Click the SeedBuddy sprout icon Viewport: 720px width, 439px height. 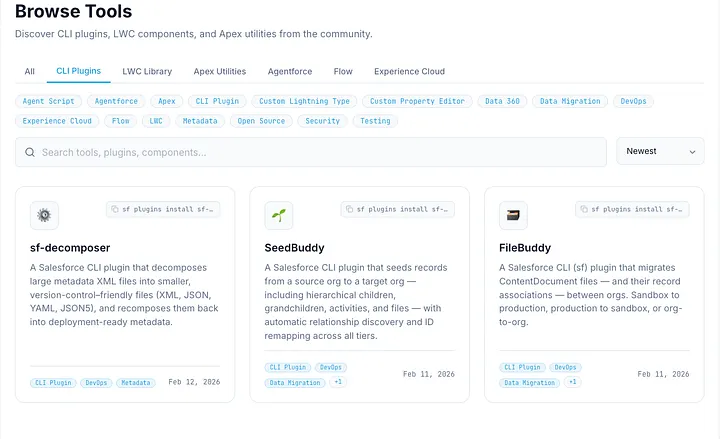point(279,215)
